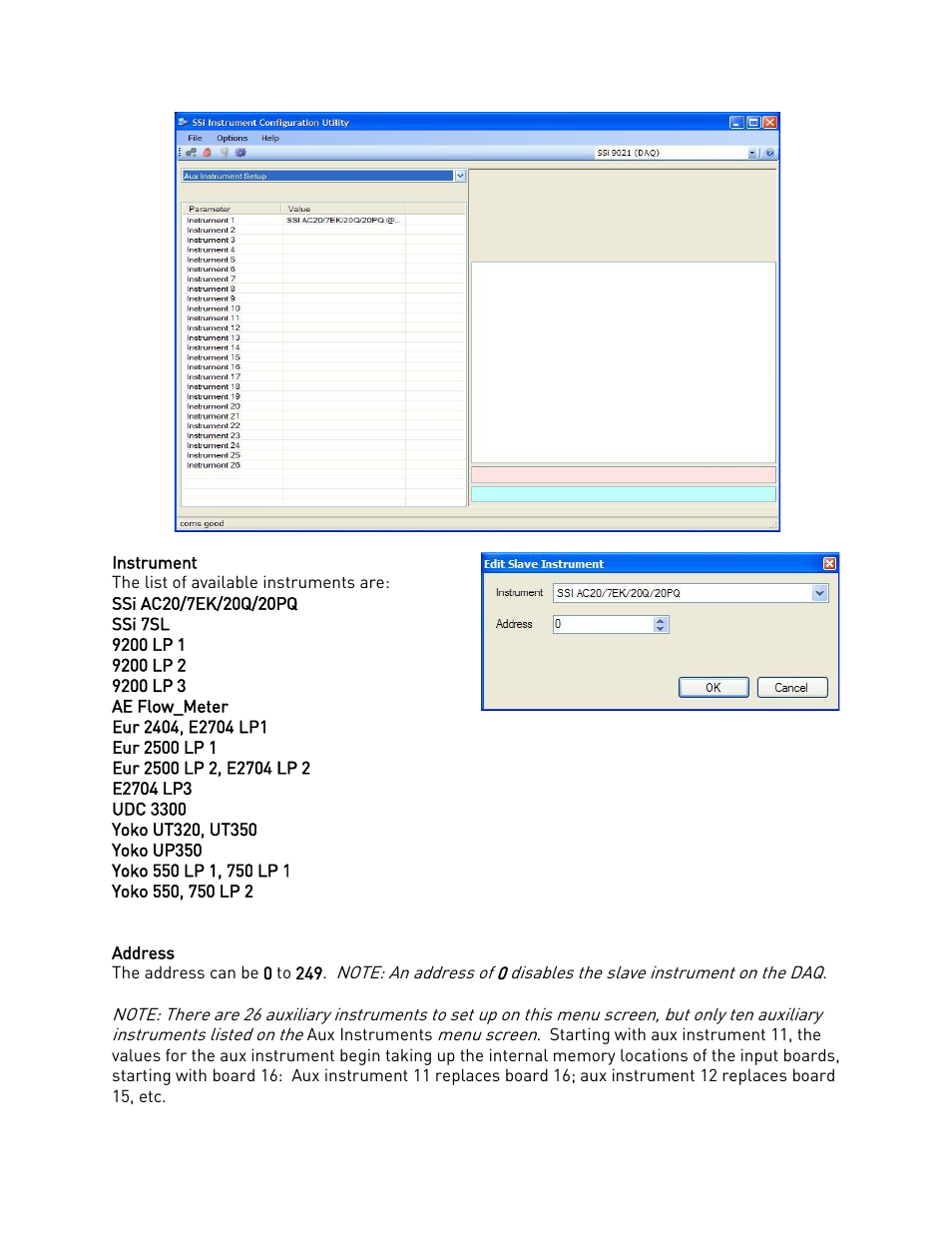Open the File menu

coord(195,139)
